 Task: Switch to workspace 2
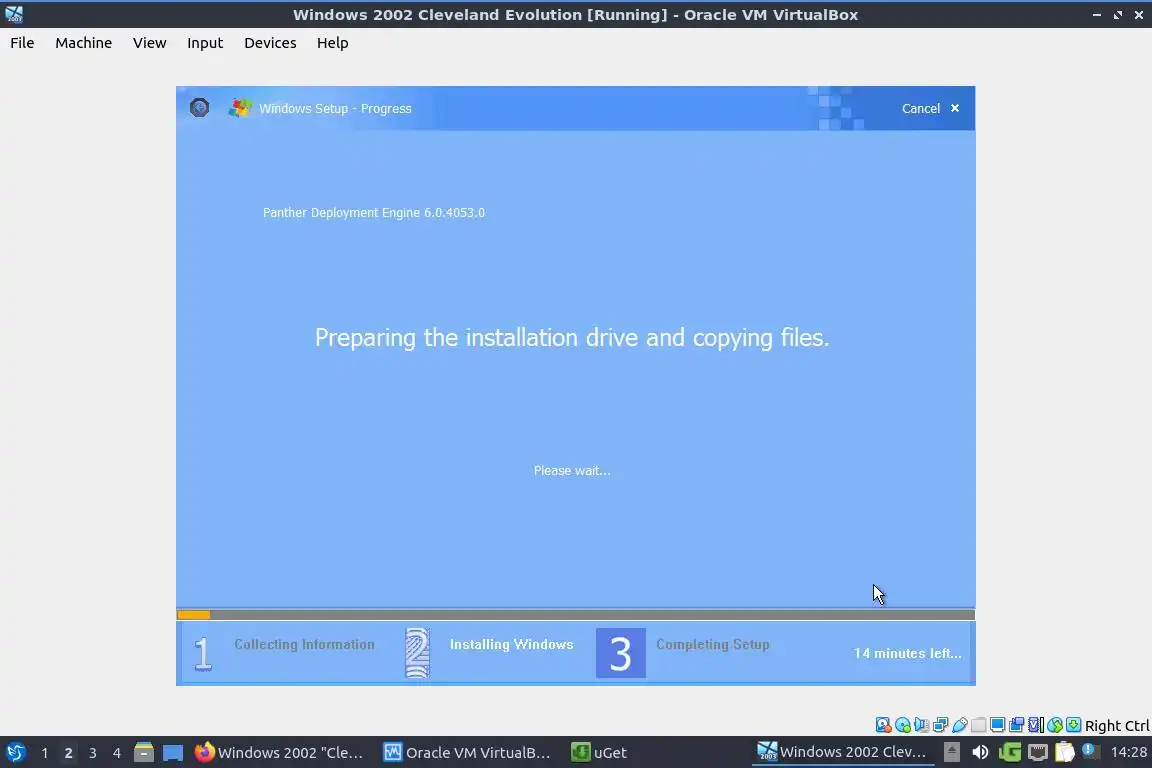coord(68,753)
